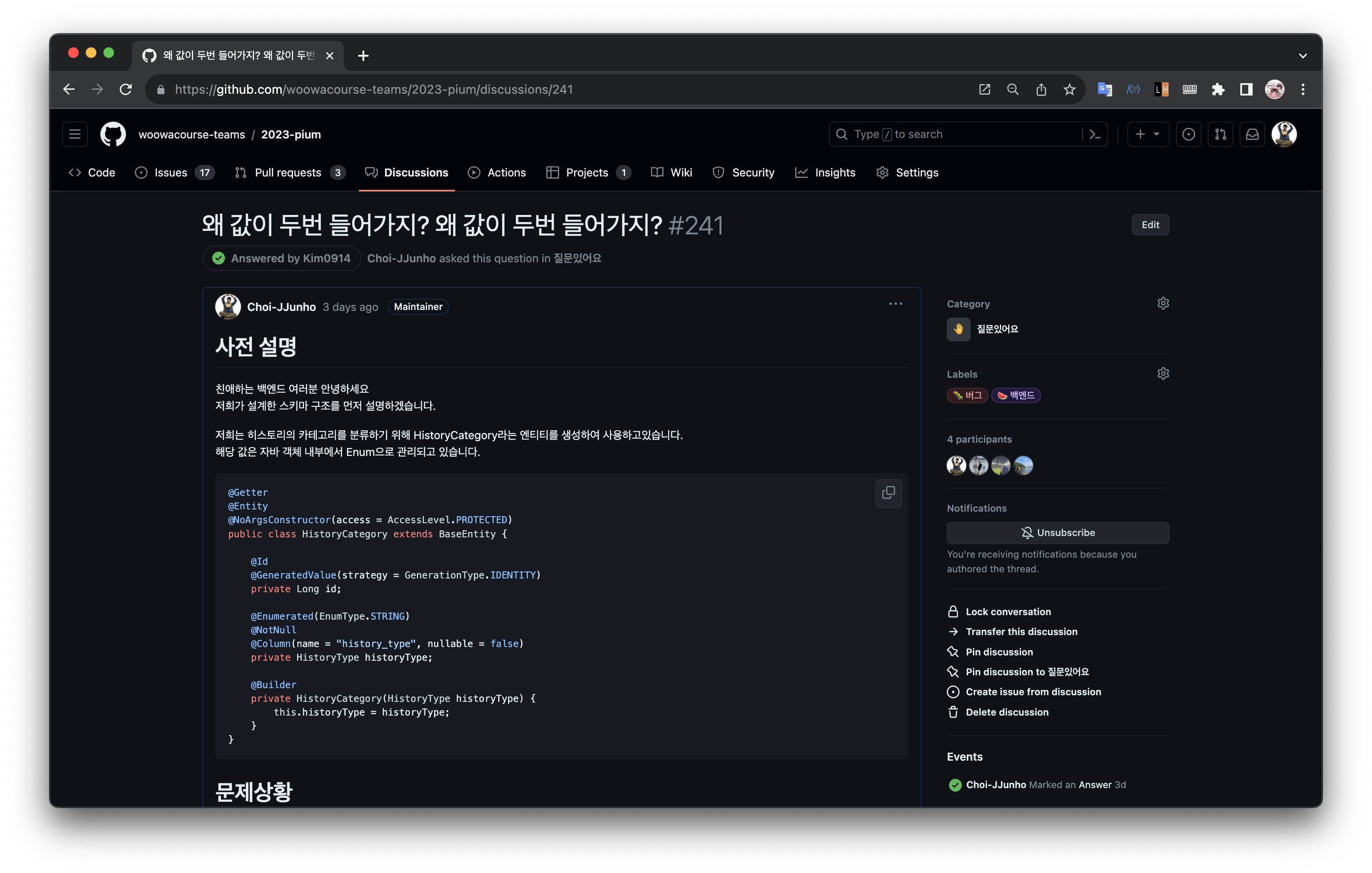Focus the Type / to search field
Image resolution: width=1372 pixels, height=873 pixels.
click(957, 134)
